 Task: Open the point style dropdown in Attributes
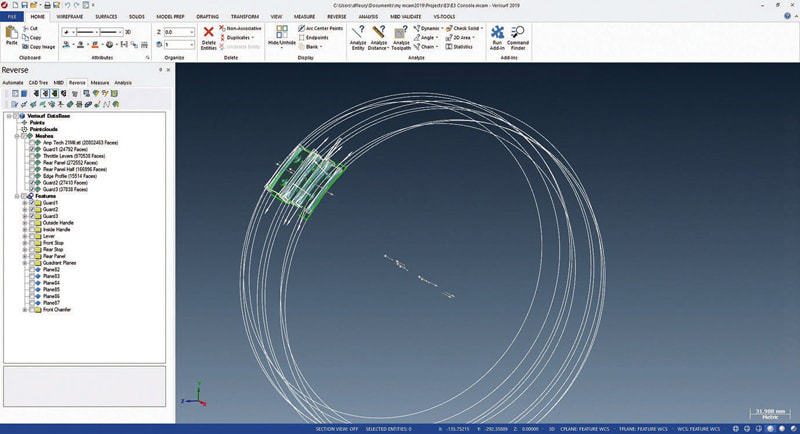[x=73, y=32]
